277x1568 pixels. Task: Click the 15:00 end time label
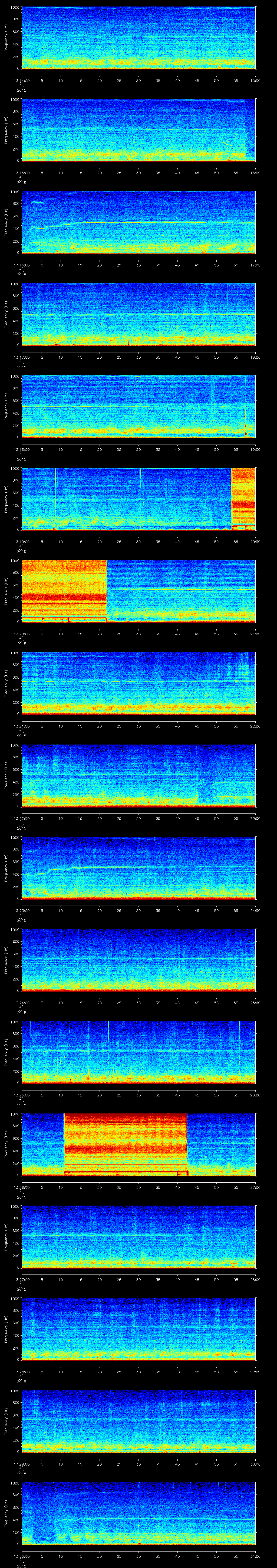pyautogui.click(x=256, y=80)
